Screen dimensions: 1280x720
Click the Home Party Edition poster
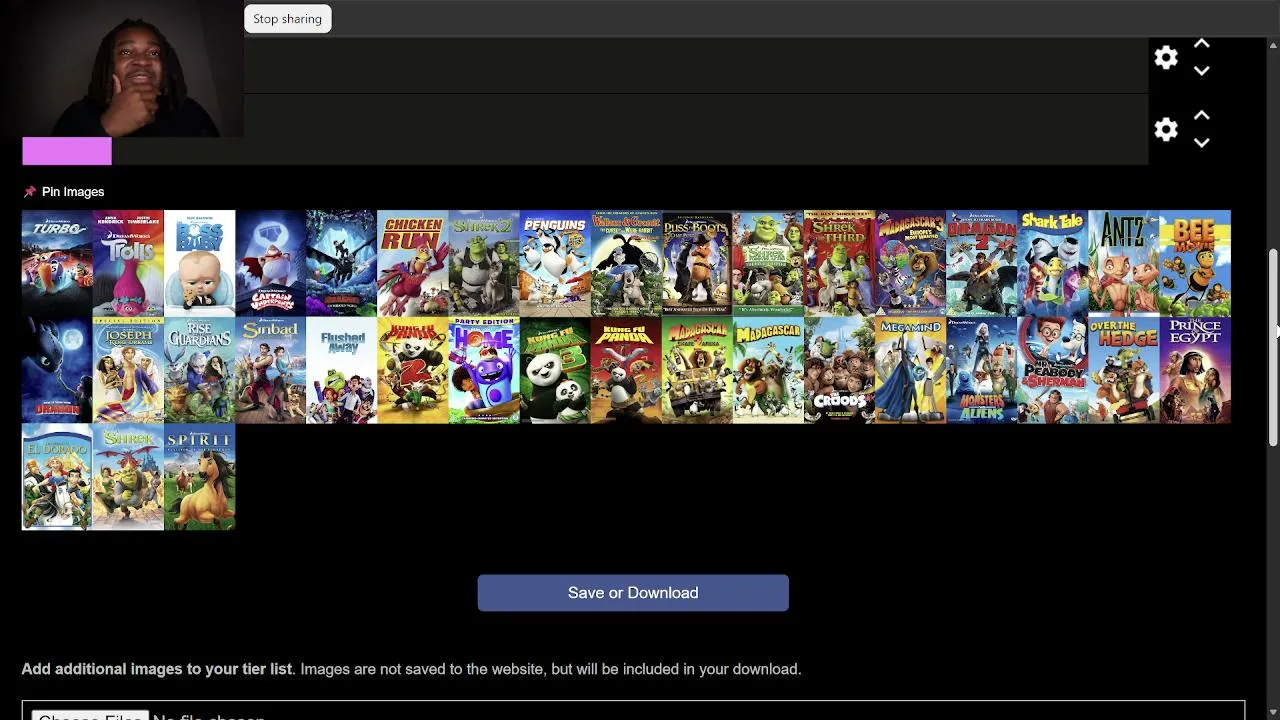[483, 370]
